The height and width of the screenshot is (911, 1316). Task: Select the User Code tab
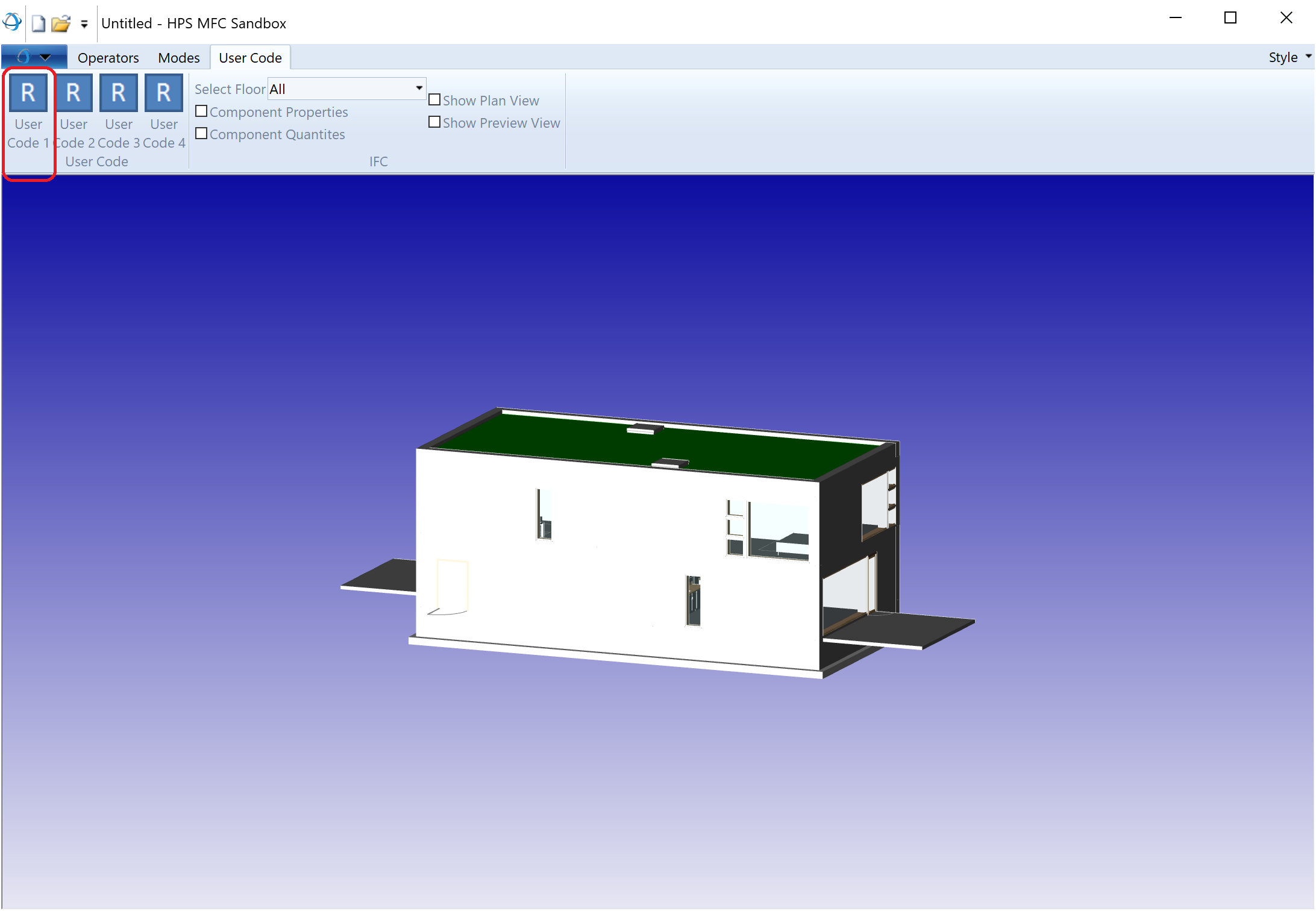click(250, 58)
